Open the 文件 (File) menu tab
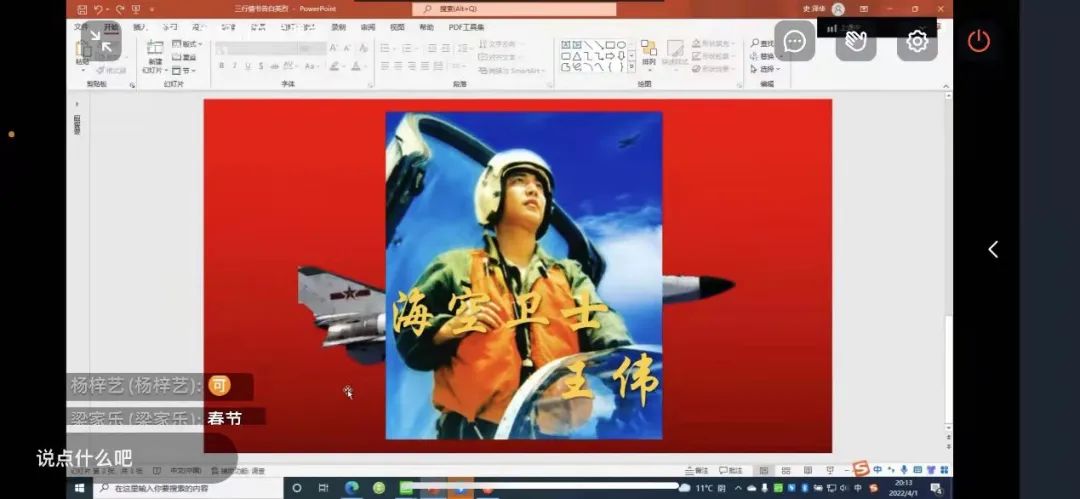 click(x=81, y=27)
